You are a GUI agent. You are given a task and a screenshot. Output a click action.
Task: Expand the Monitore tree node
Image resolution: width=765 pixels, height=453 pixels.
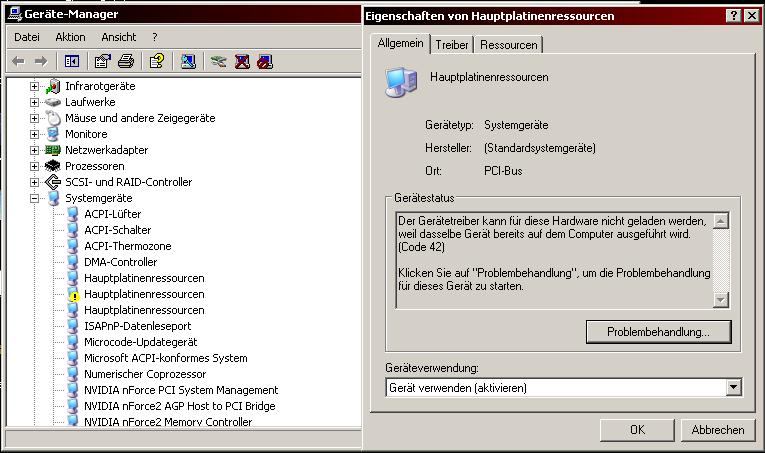pos(34,134)
